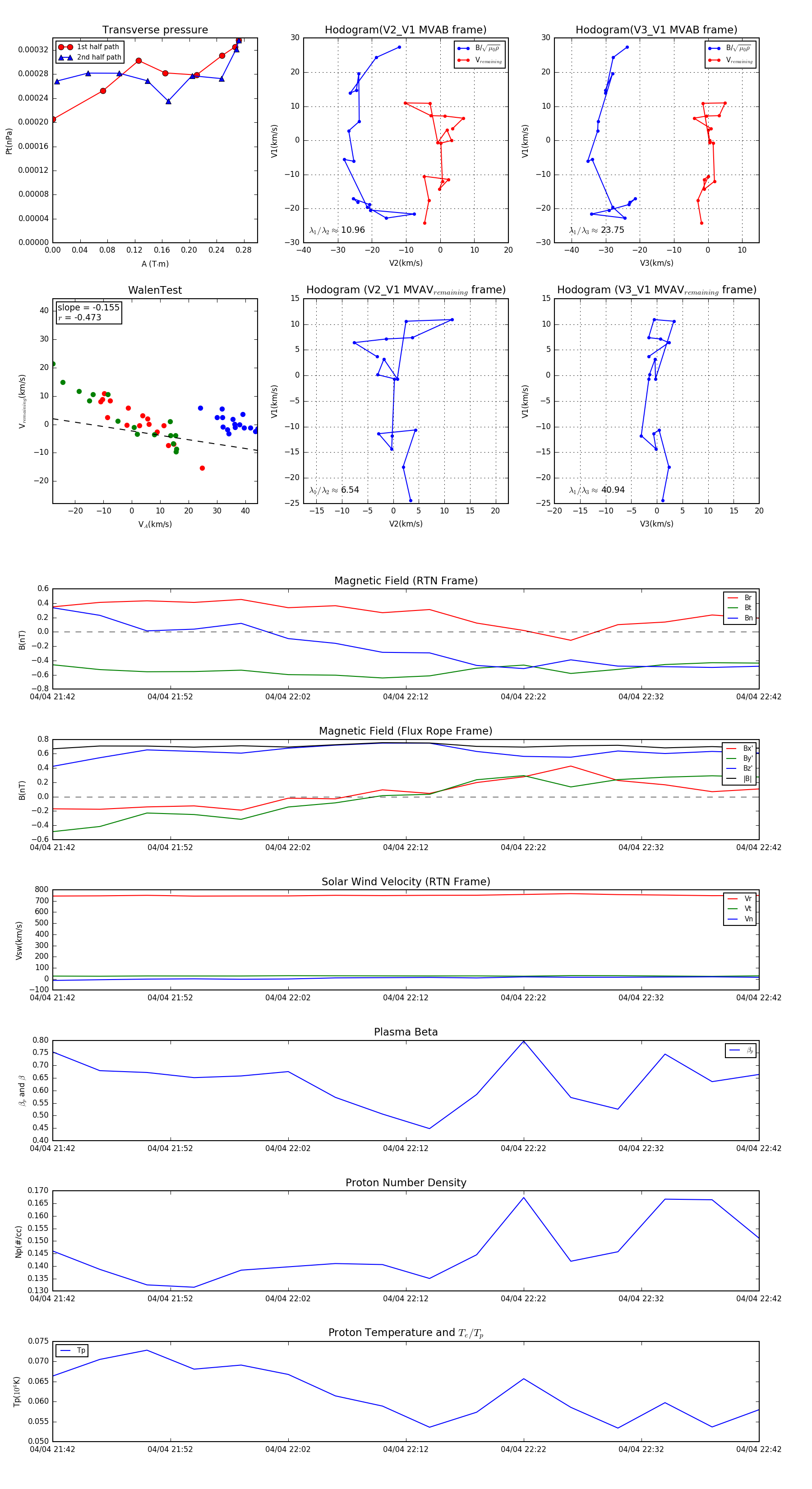Viewport: 812px width, 1489px height.
Task: Click 'V3(km/s)' label under V3_V1 MVAB hodogram
Action: point(656,263)
